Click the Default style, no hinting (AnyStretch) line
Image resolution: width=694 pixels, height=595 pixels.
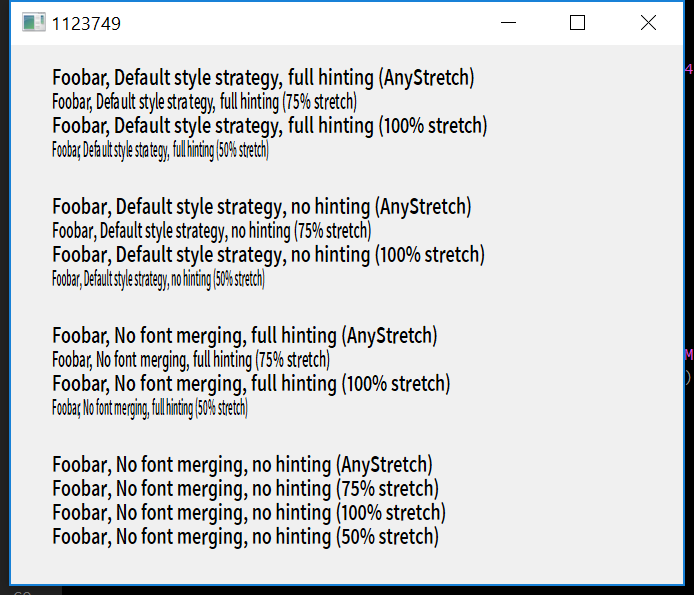tap(262, 207)
